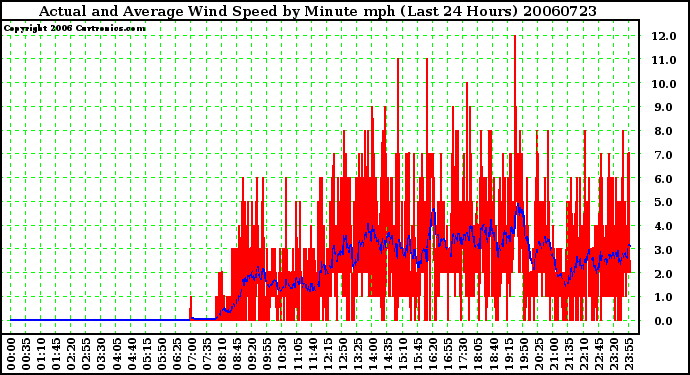This screenshot has width=690, height=375.
Task: Click the 23:20 time label
Action: point(613,354)
